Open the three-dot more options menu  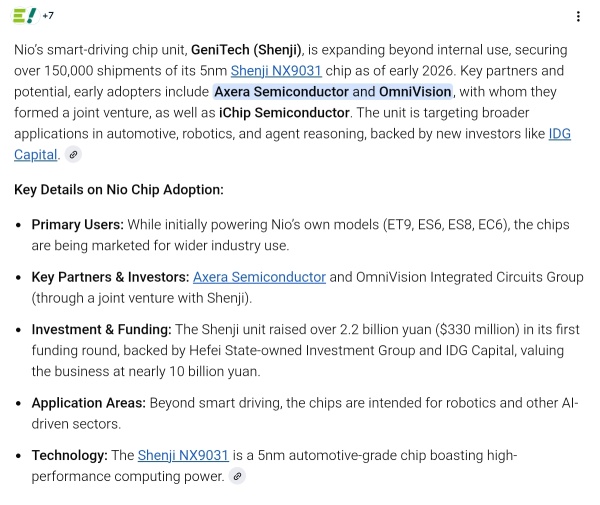click(578, 16)
